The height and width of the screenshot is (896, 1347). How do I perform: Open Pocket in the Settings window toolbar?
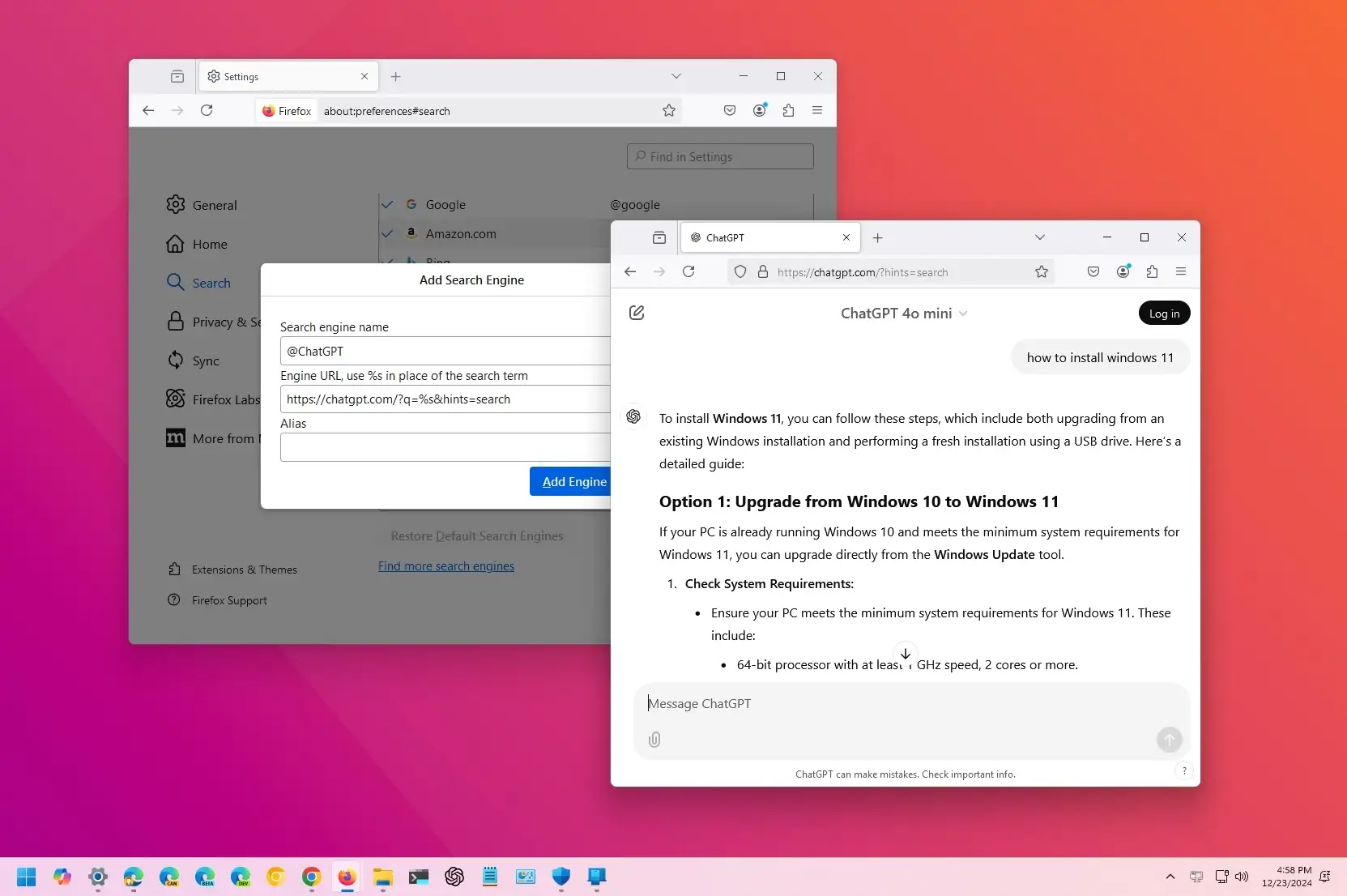[x=730, y=110]
